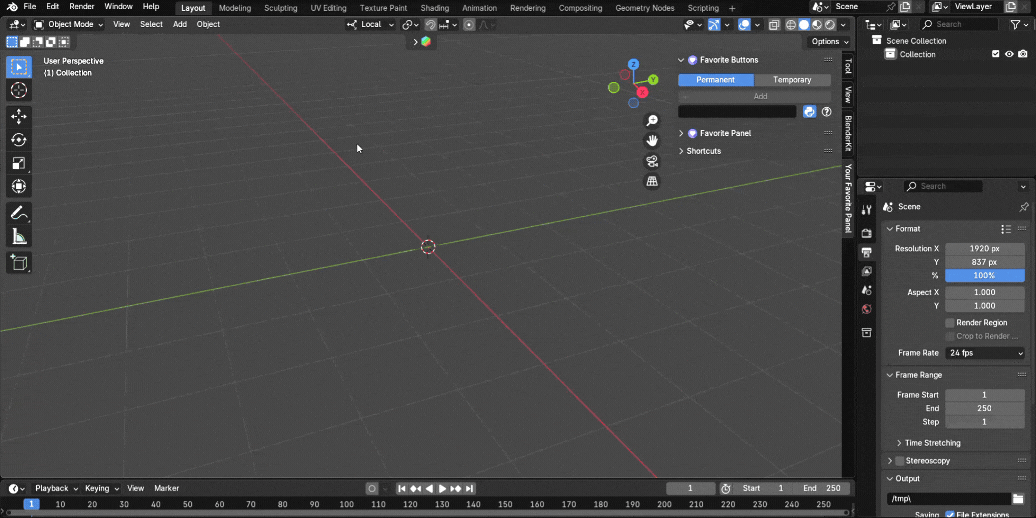Open the viewport Options dropdown
Image resolution: width=1036 pixels, height=518 pixels.
pyautogui.click(x=830, y=41)
